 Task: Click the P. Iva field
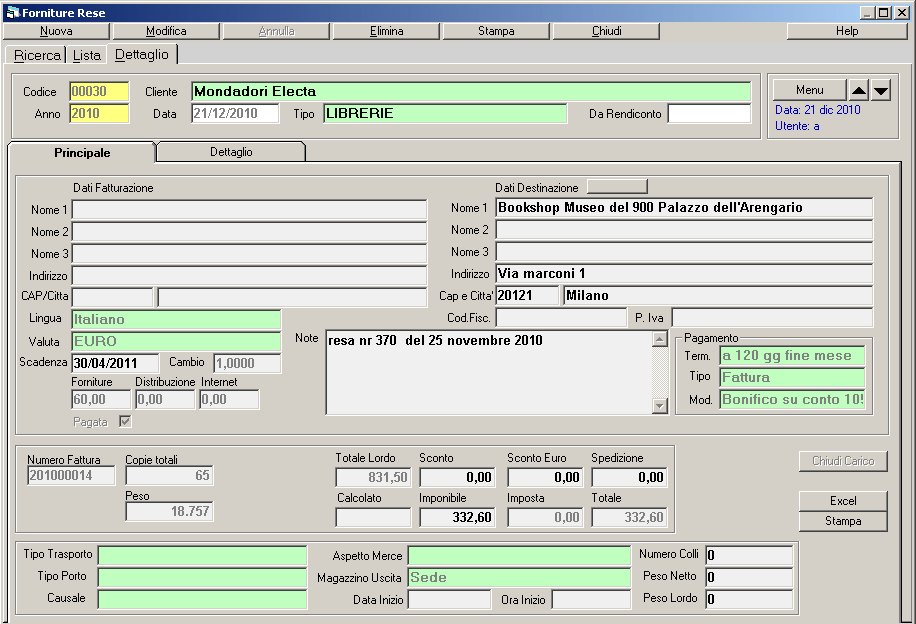(x=772, y=318)
